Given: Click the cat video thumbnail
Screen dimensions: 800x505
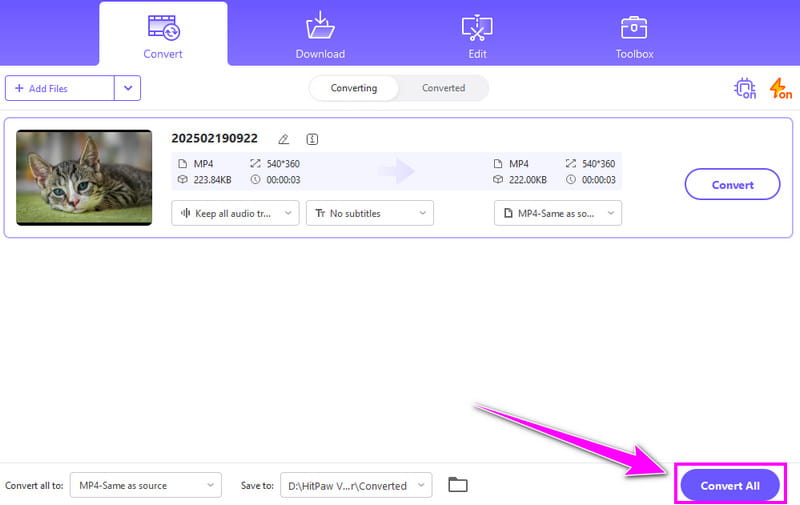Looking at the screenshot, I should tap(84, 178).
